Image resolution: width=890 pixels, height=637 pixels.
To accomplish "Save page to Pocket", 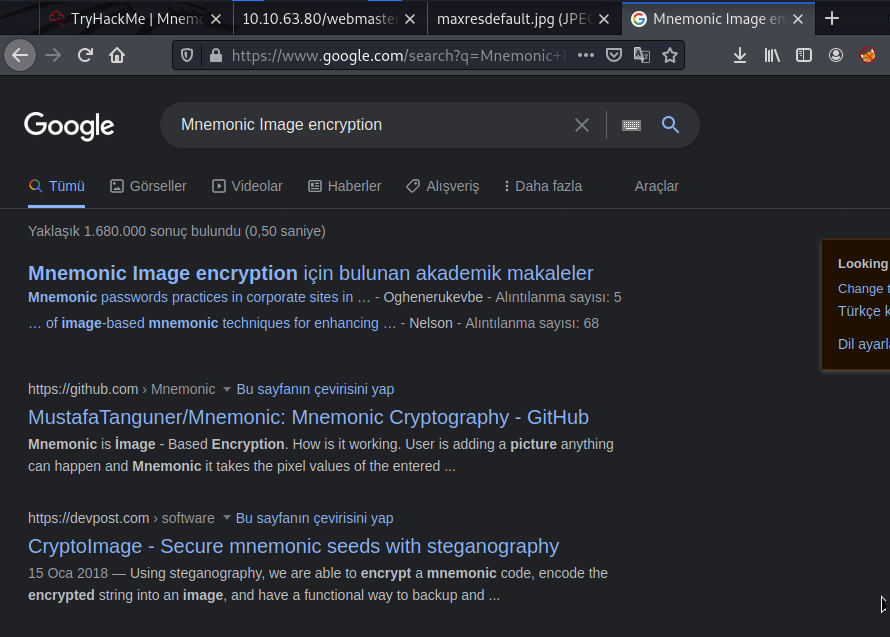I will click(x=614, y=55).
